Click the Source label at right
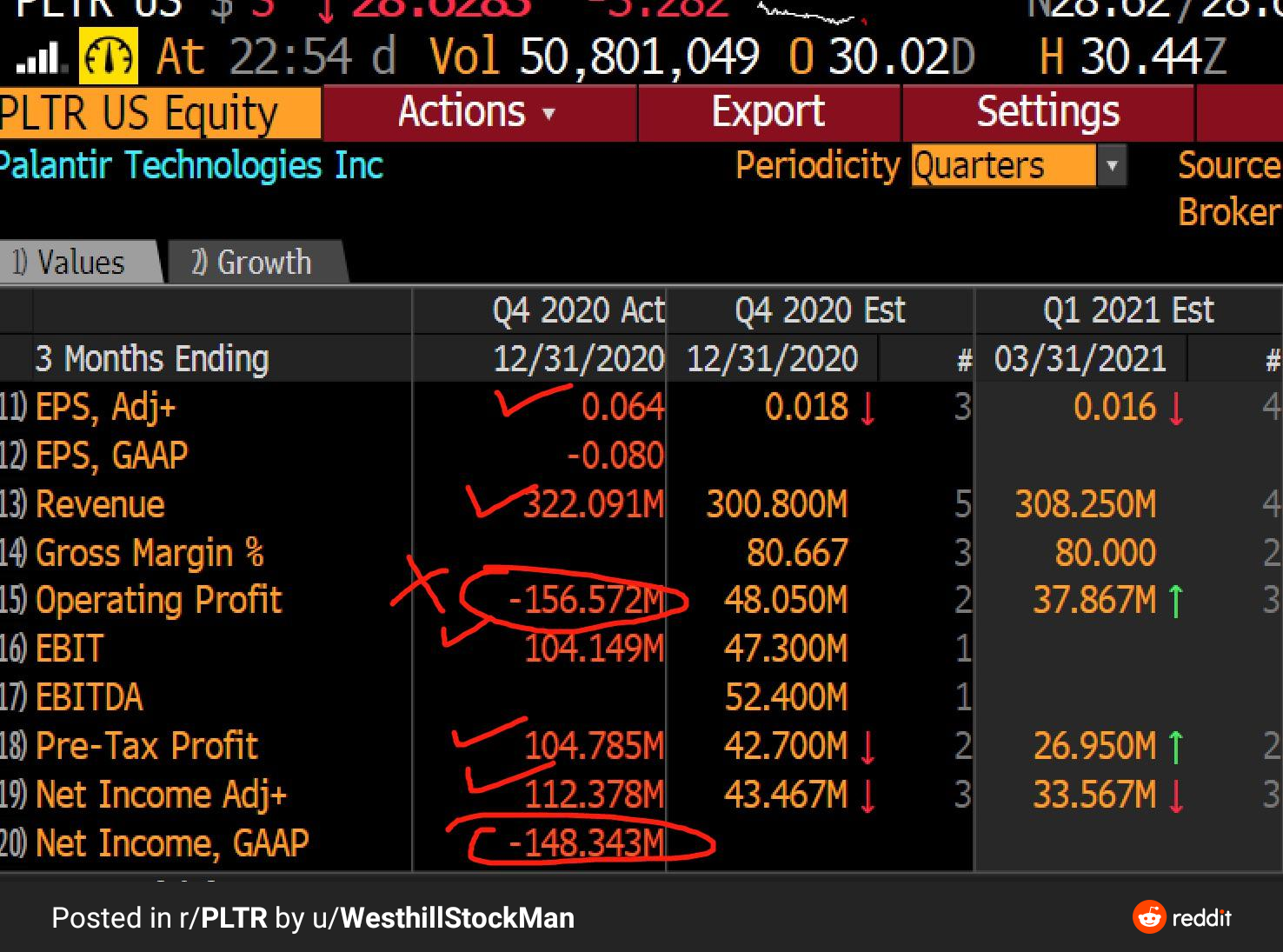Viewport: 1283px width, 952px height. pyautogui.click(x=1230, y=165)
